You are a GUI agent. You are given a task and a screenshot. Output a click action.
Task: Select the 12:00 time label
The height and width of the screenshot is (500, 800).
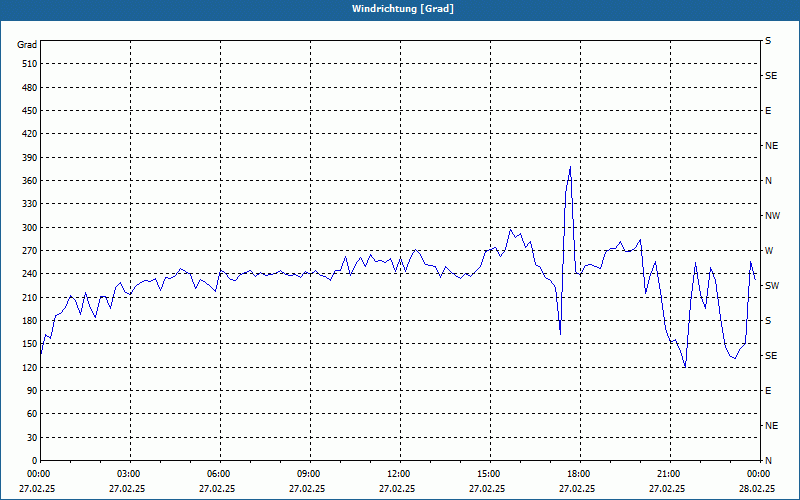pos(399,474)
